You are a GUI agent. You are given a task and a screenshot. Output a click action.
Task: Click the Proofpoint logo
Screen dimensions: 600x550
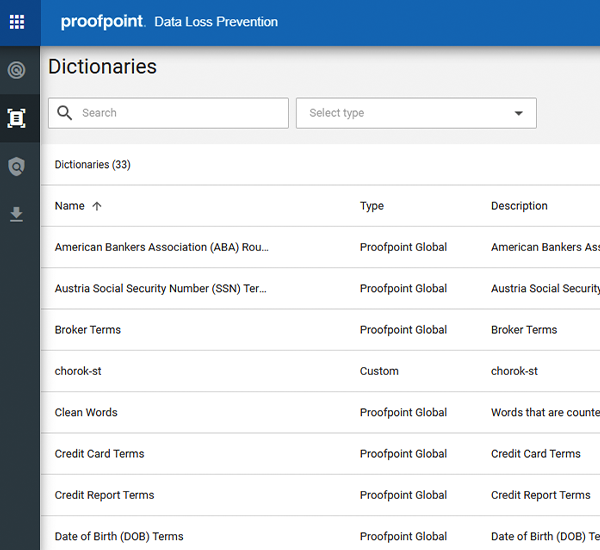(x=103, y=21)
